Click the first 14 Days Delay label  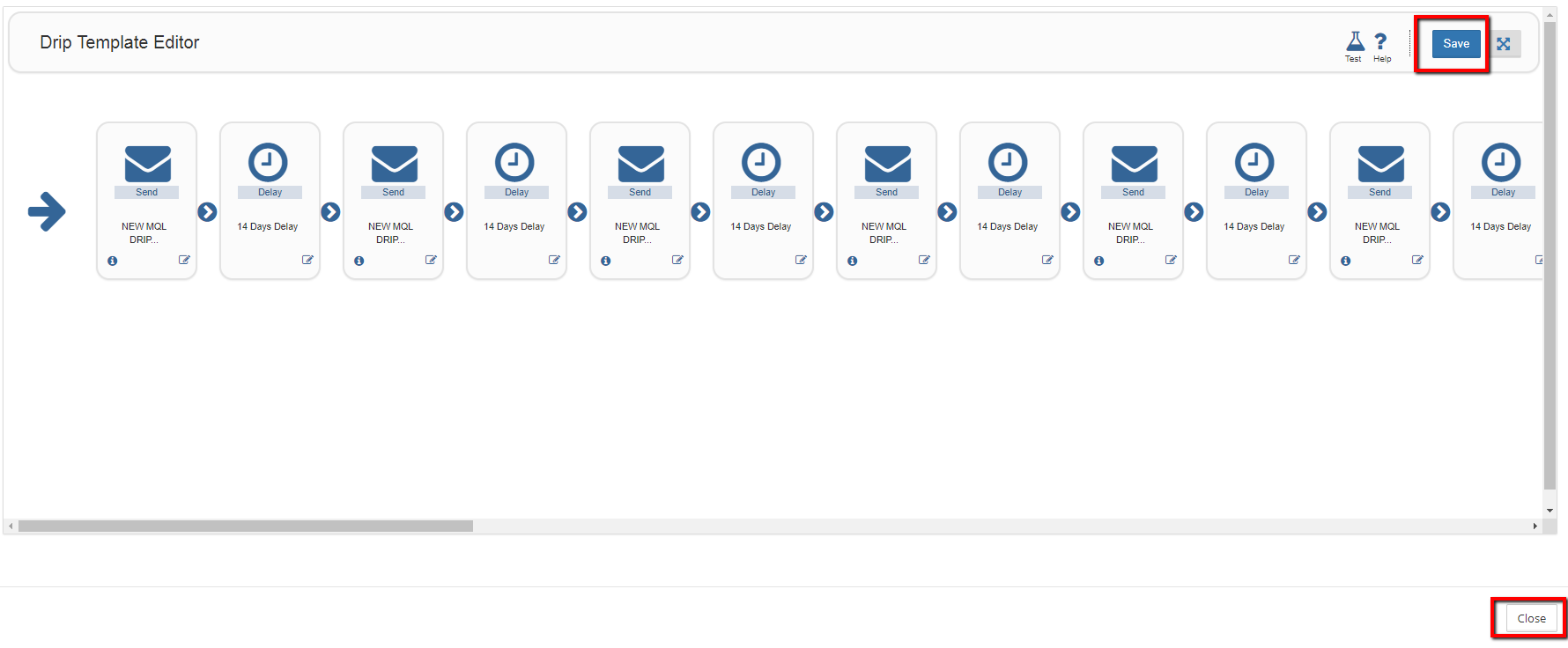point(268,226)
